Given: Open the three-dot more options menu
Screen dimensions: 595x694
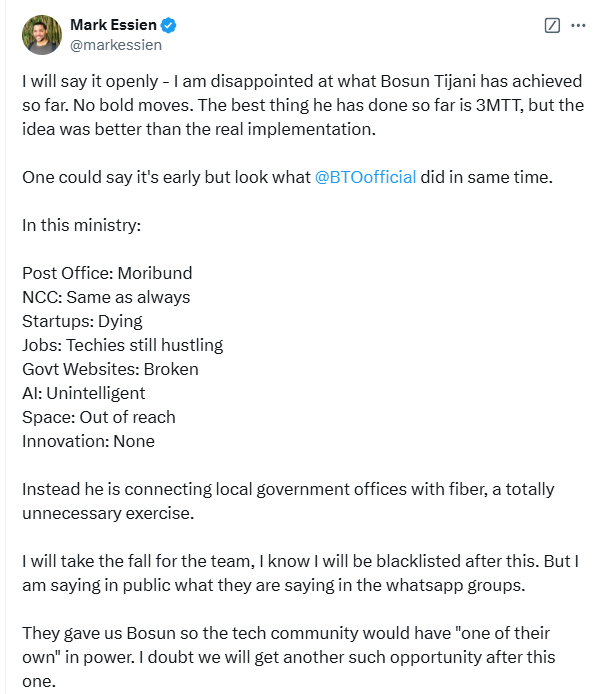Looking at the screenshot, I should (578, 25).
